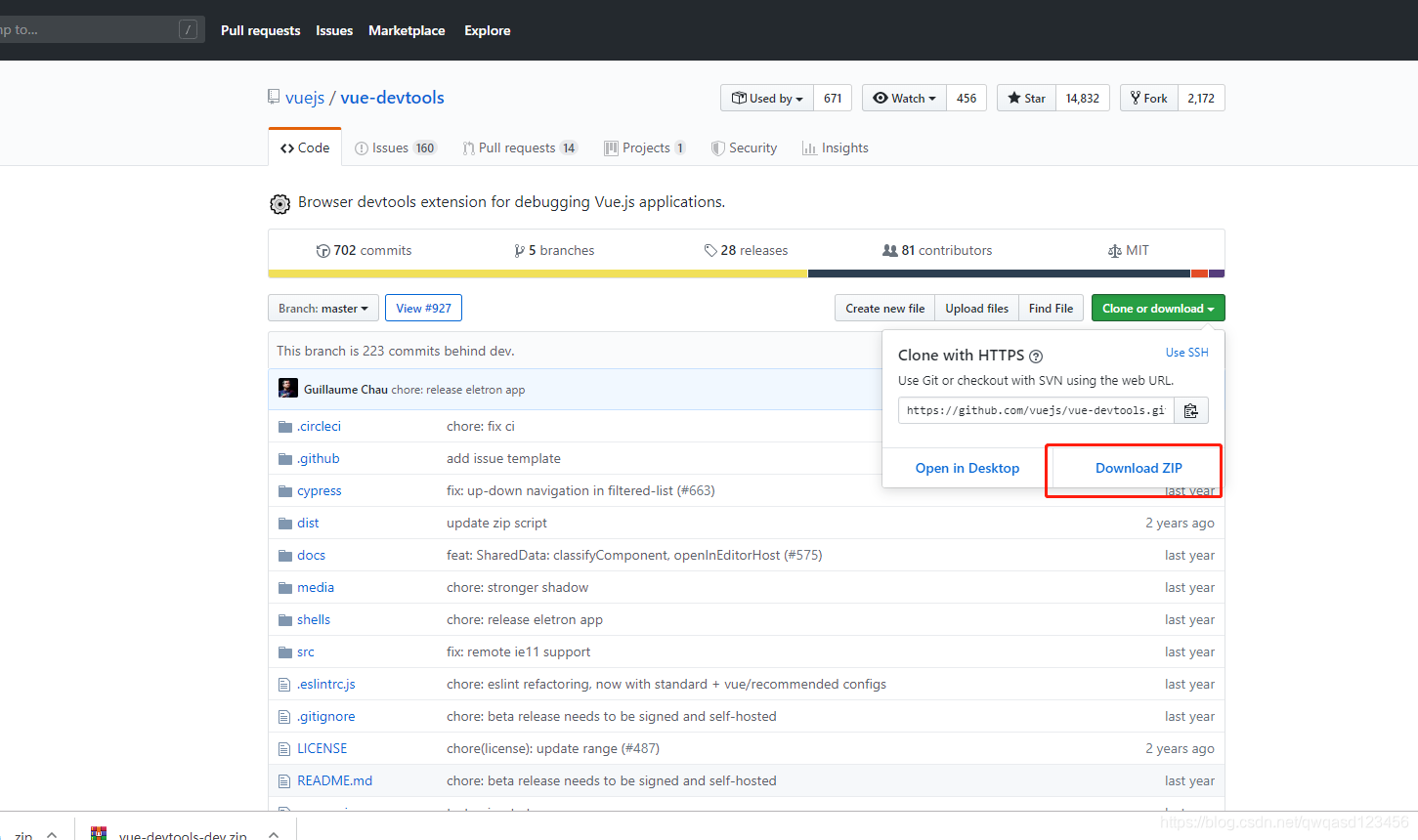Image resolution: width=1418 pixels, height=840 pixels.
Task: View the 28 releases
Action: [746, 250]
